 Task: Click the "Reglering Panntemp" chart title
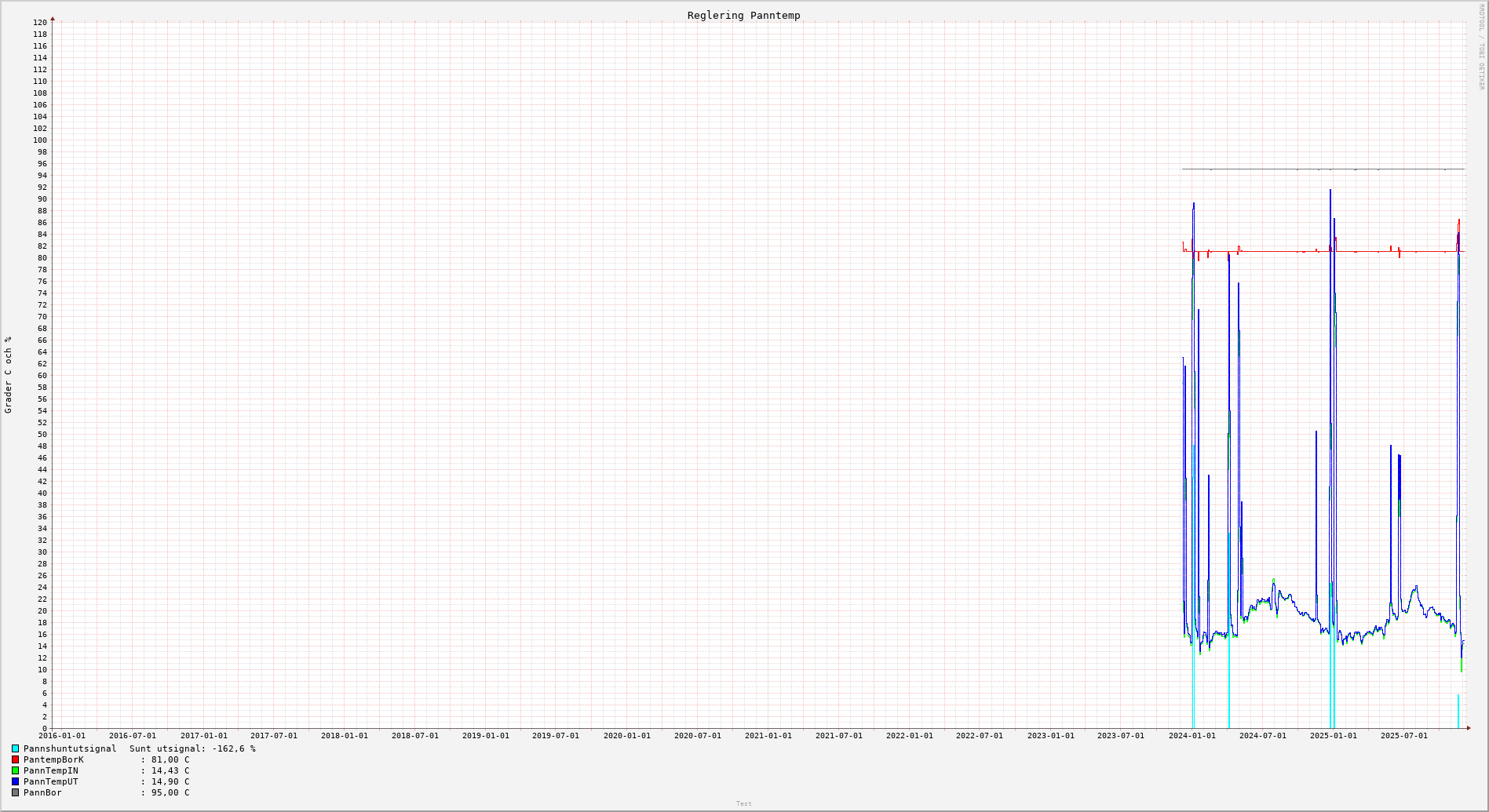coord(743,16)
